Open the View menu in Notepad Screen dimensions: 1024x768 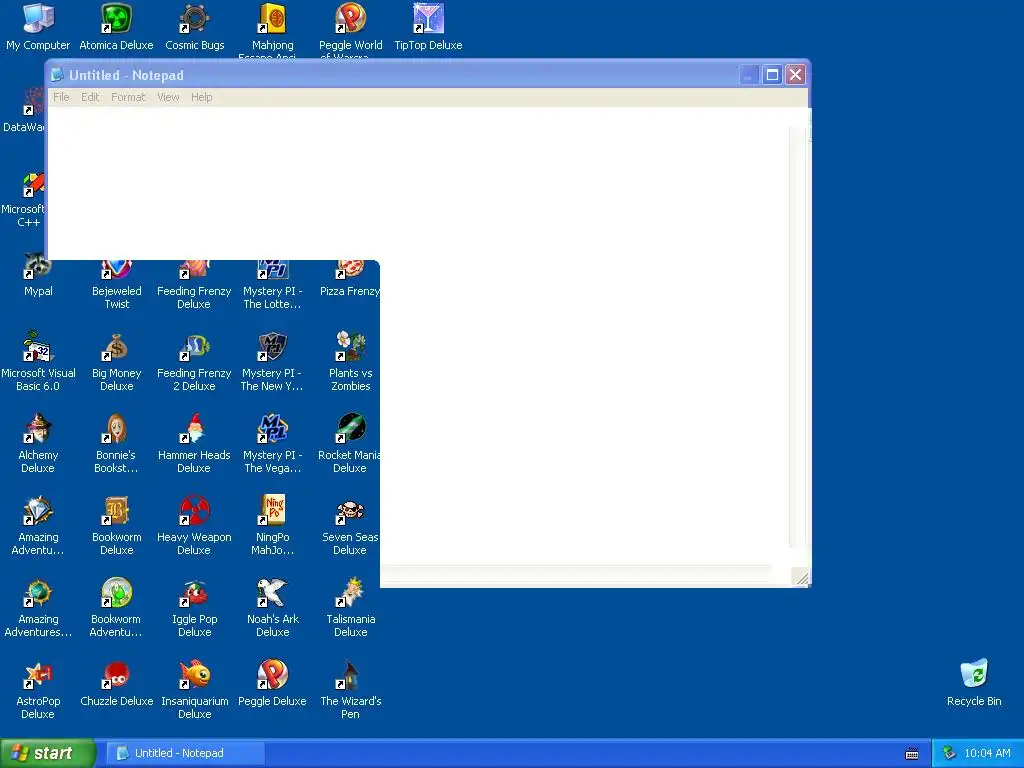(x=168, y=97)
